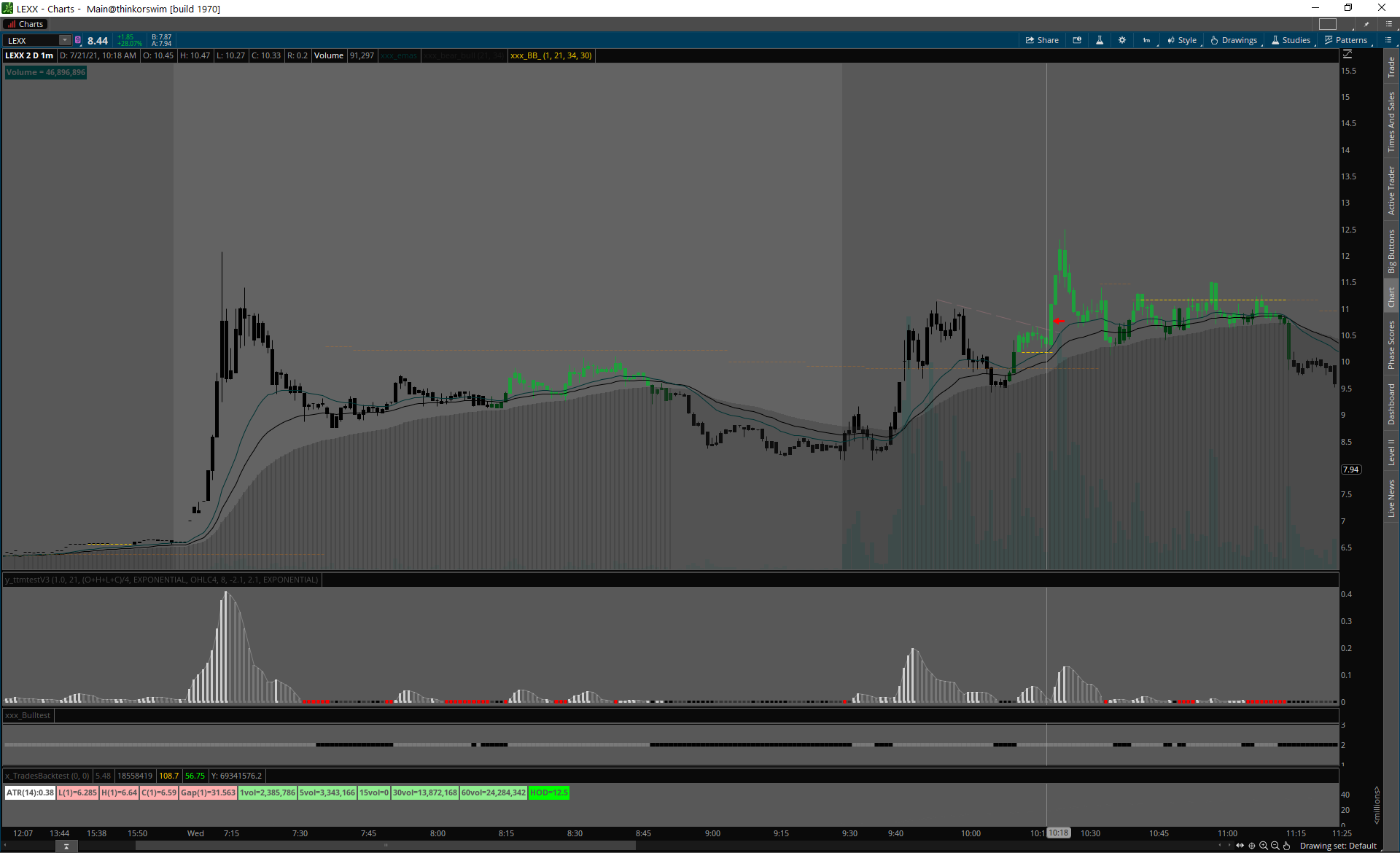Switch to Active Trader side tab
Image resolution: width=1400 pixels, height=853 pixels.
(x=1391, y=190)
